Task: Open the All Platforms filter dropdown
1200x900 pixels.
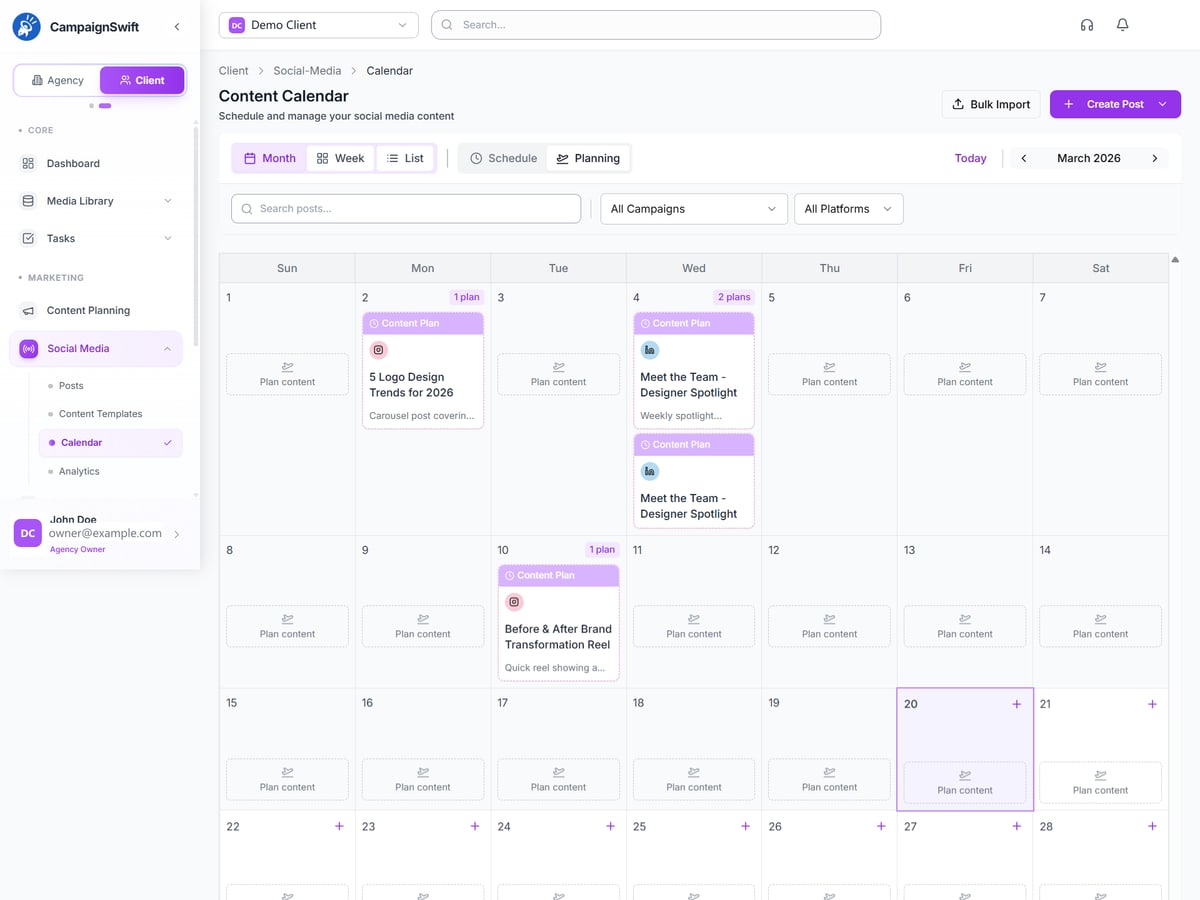Action: pyautogui.click(x=848, y=209)
